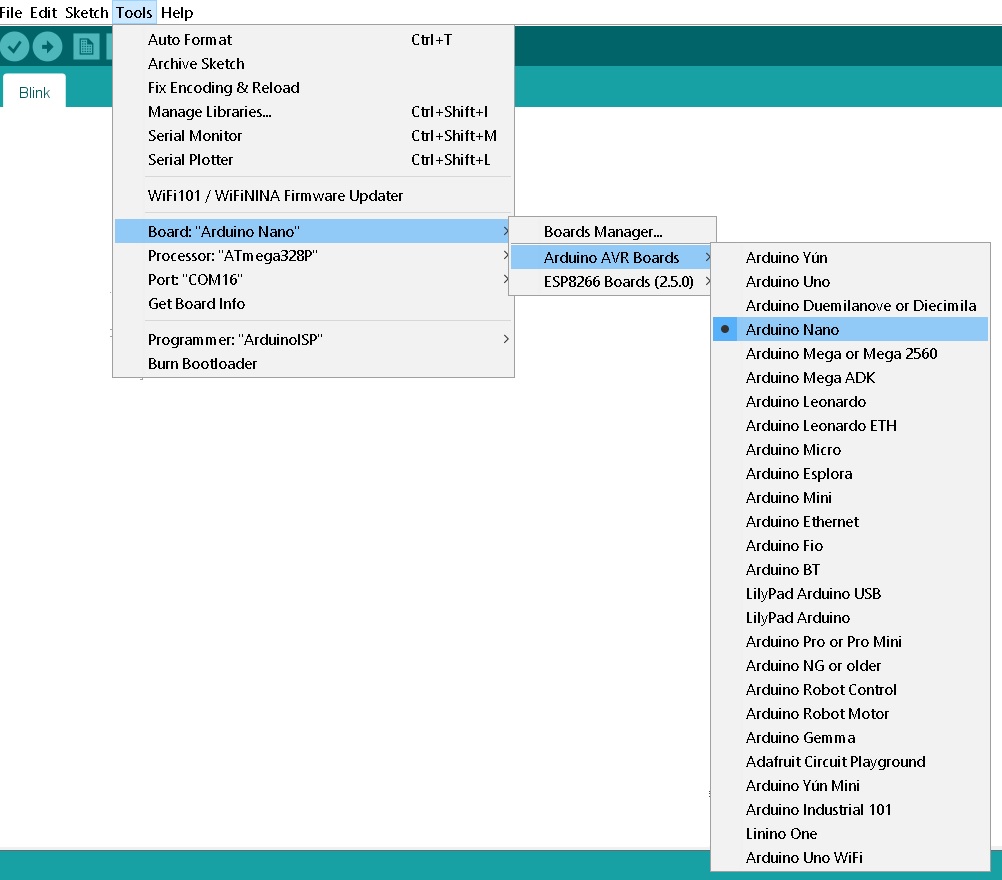1002x880 pixels.
Task: Select Arduino Ethernet board
Action: 850,521
